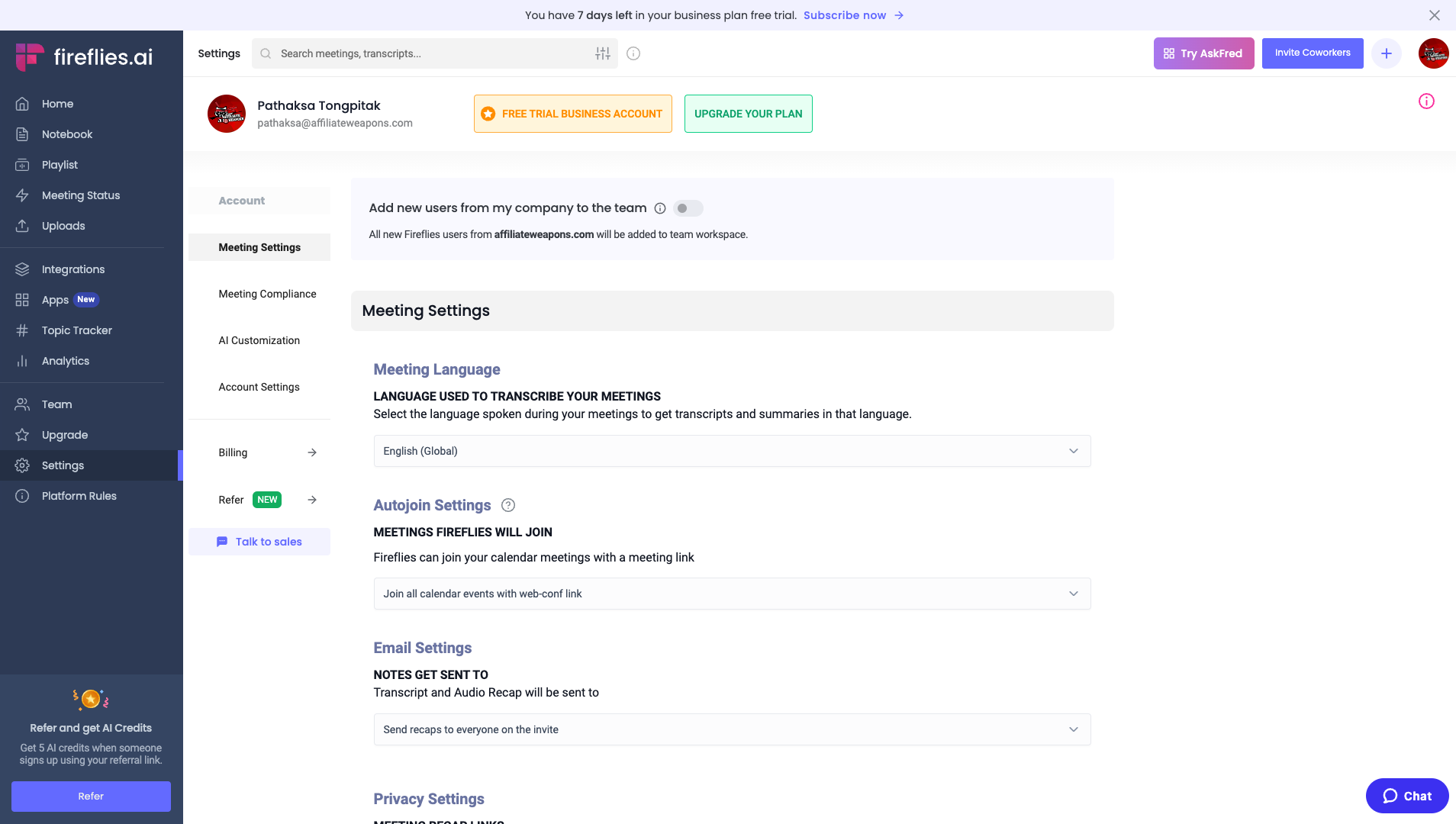Open Account Settings section
The width and height of the screenshot is (1456, 824).
coord(259,387)
